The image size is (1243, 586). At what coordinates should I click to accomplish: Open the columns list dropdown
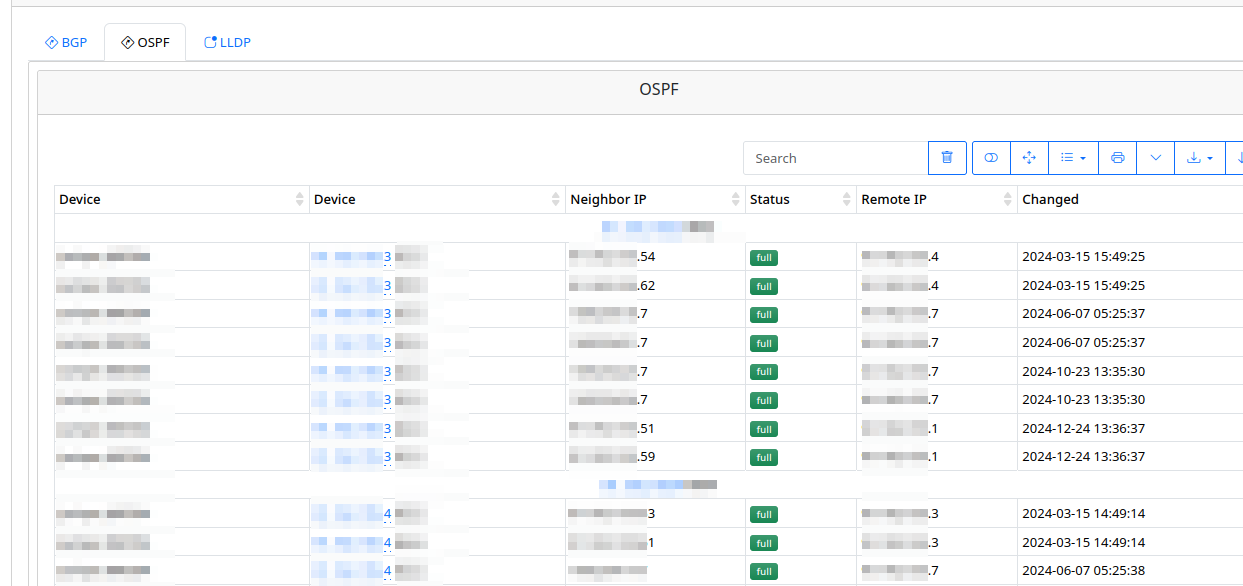click(x=1073, y=158)
